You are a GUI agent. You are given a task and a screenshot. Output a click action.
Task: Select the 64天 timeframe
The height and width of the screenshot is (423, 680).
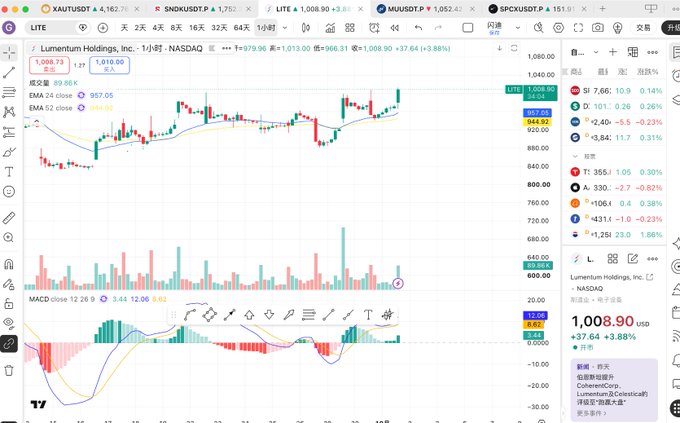click(242, 28)
